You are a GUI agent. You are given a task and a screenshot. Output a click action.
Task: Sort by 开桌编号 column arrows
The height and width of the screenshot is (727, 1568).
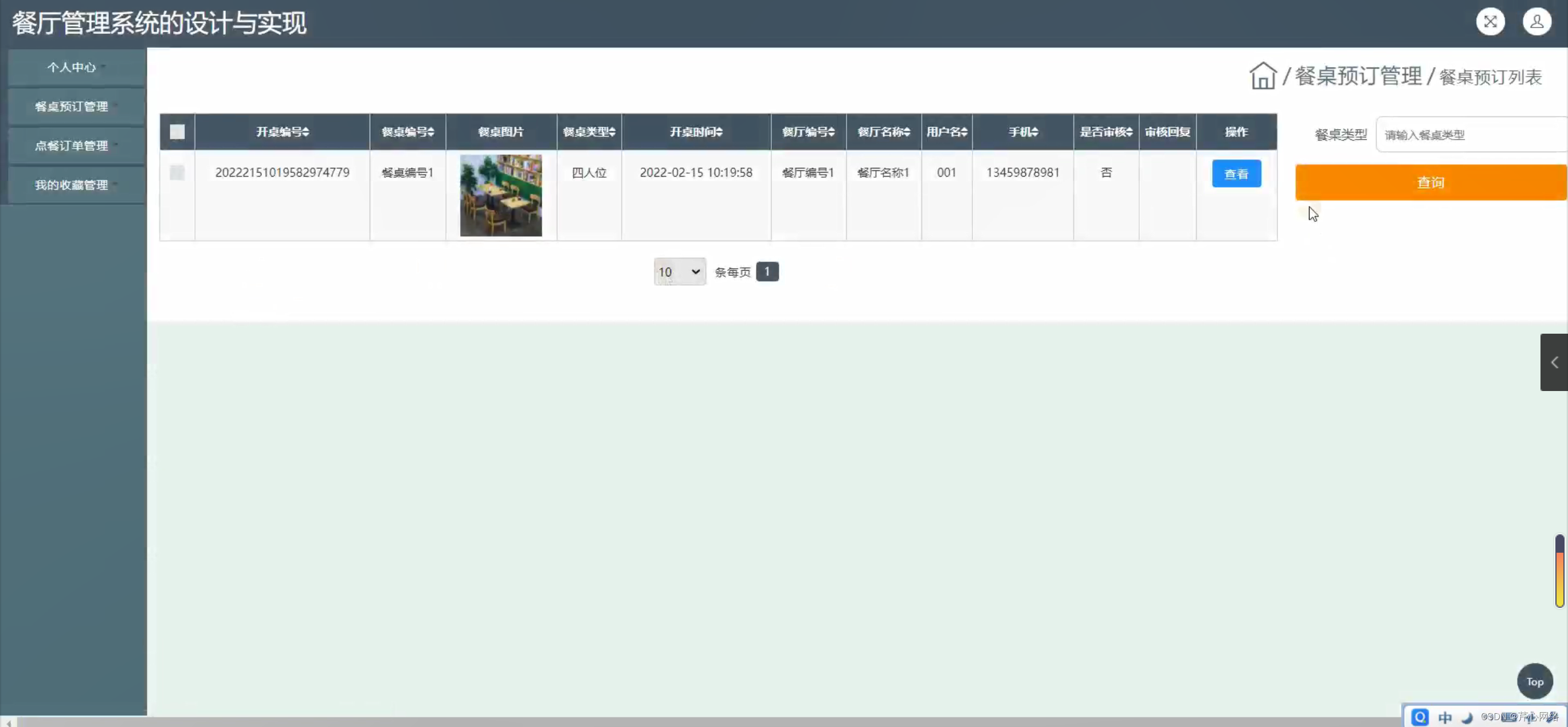coord(305,132)
